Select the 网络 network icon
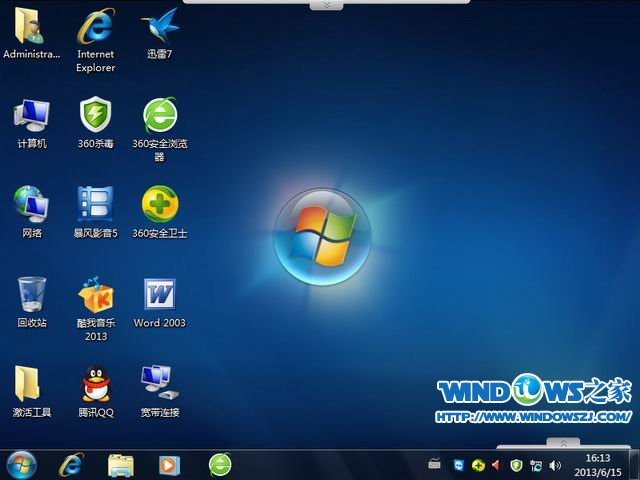 (32, 204)
